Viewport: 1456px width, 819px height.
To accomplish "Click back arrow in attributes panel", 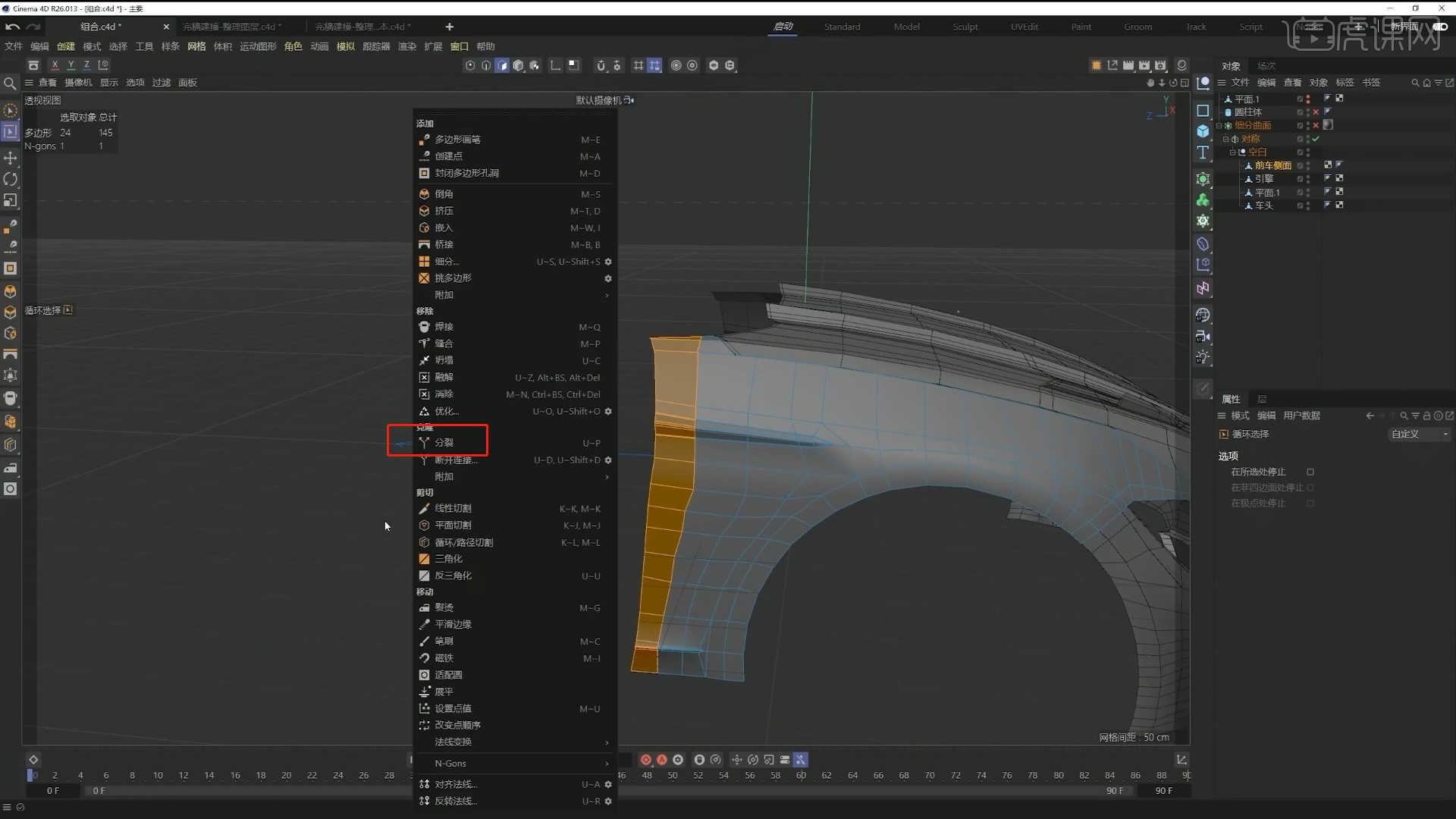I will (x=1370, y=416).
